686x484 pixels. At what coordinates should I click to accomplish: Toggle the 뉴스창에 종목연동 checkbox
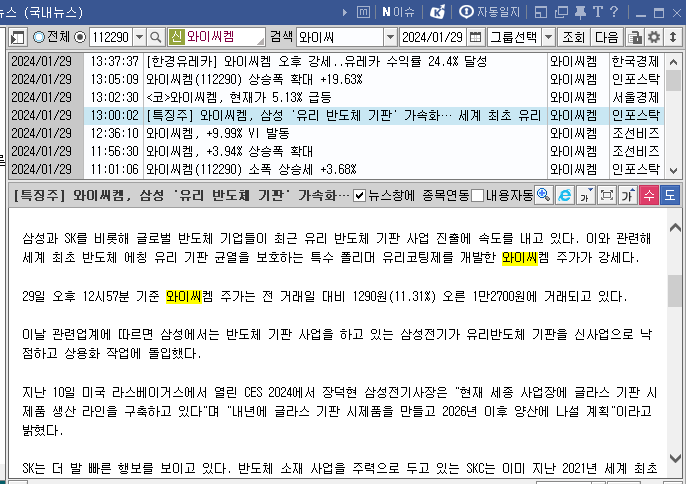[359, 196]
